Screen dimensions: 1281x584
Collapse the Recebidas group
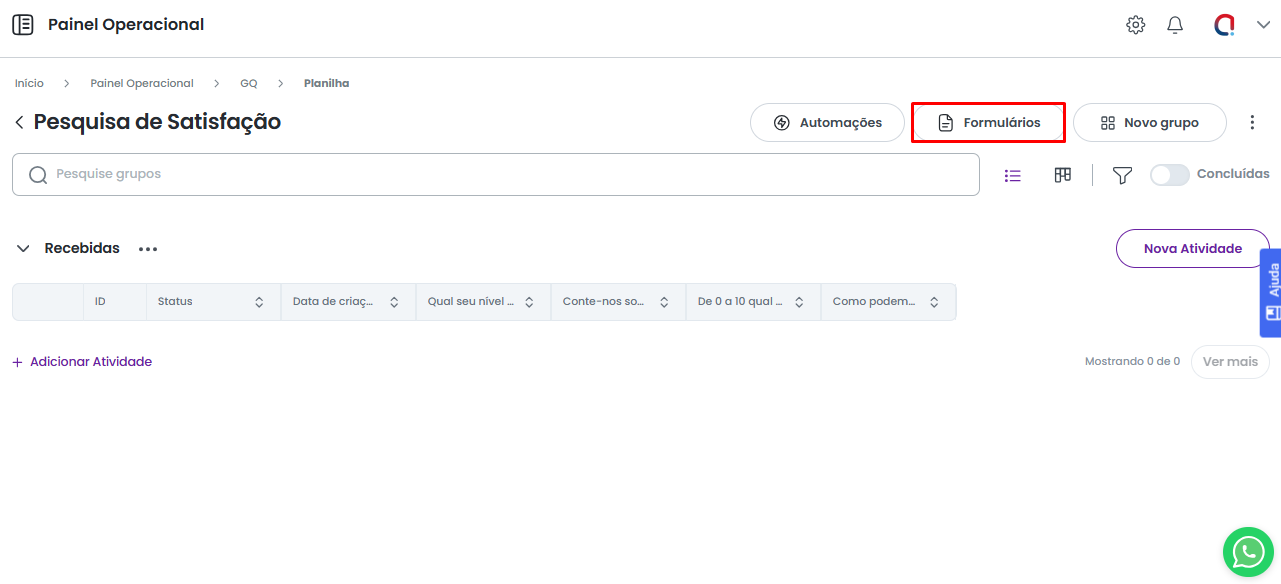coord(23,248)
